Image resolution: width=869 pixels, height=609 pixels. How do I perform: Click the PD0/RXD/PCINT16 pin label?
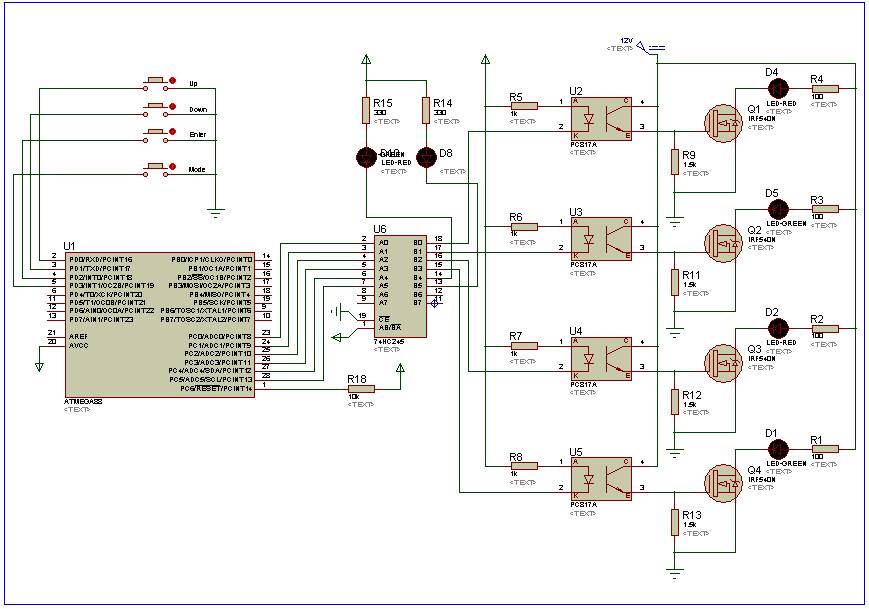100,259
